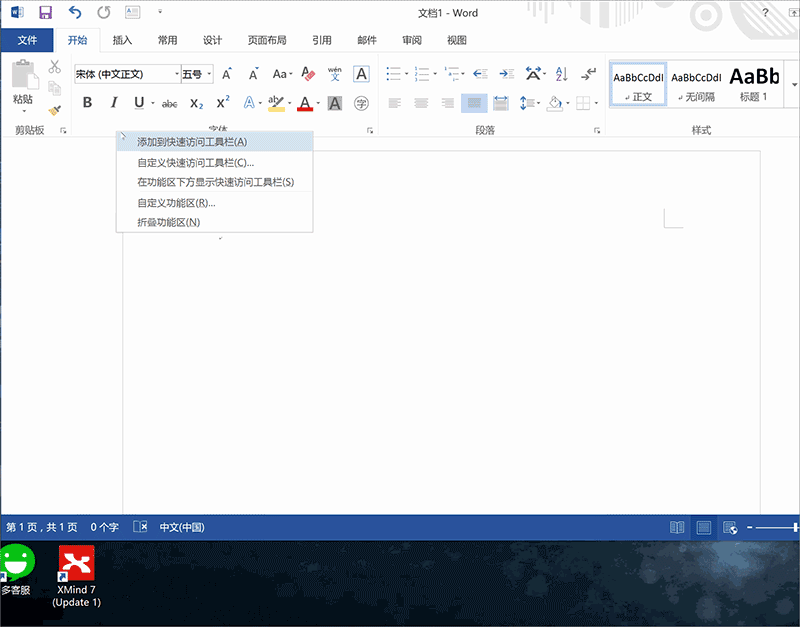Click the Clear Formatting eraser icon
This screenshot has height=627, width=800.
click(308, 74)
